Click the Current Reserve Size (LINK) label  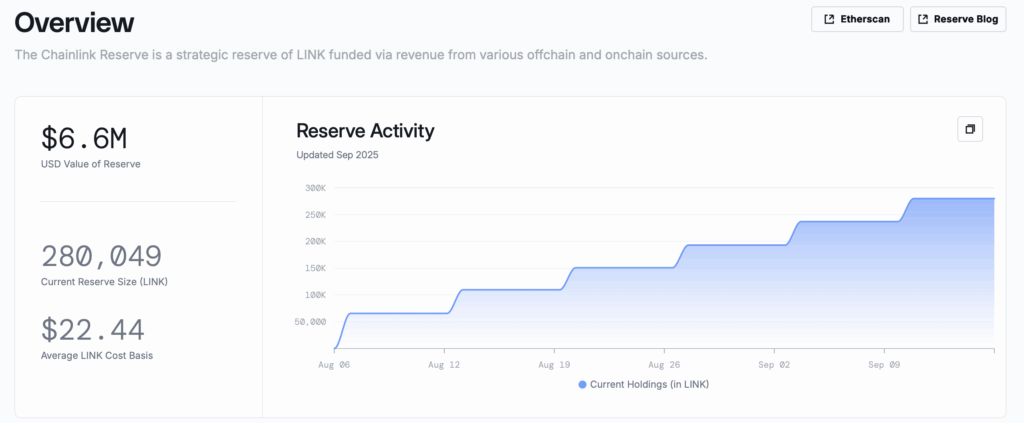pos(106,281)
